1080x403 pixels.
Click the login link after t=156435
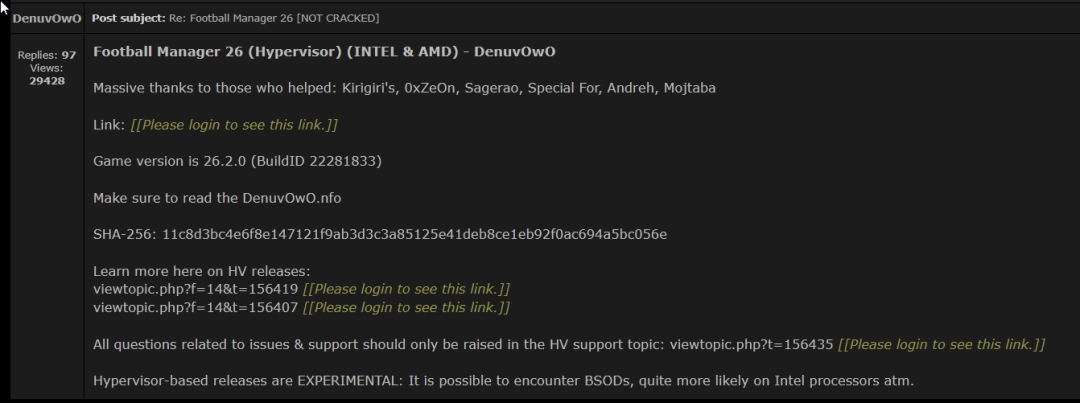(x=942, y=344)
